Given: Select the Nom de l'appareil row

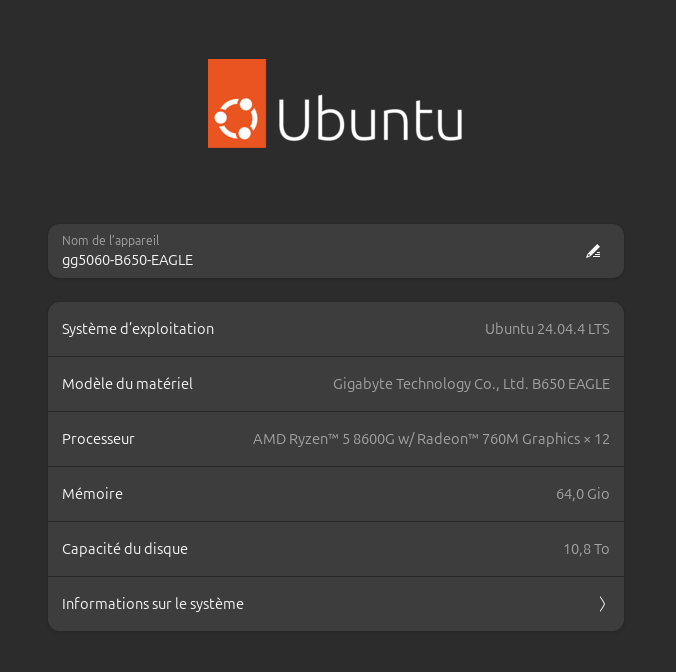Looking at the screenshot, I should [x=336, y=251].
